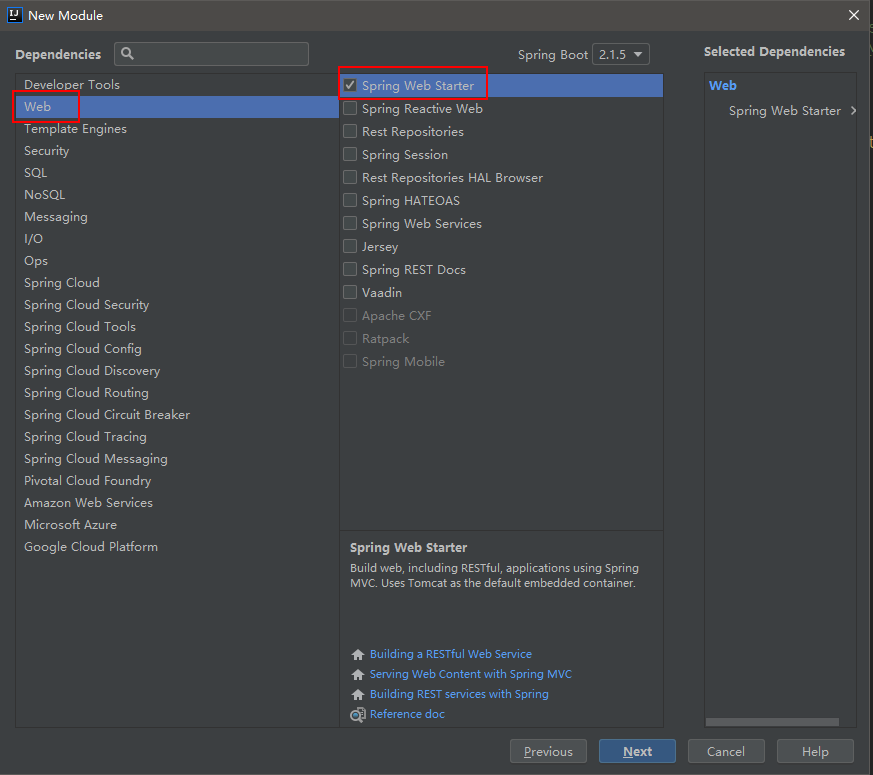
Task: Click home icon beside Serving Web Content guide
Action: pos(358,675)
